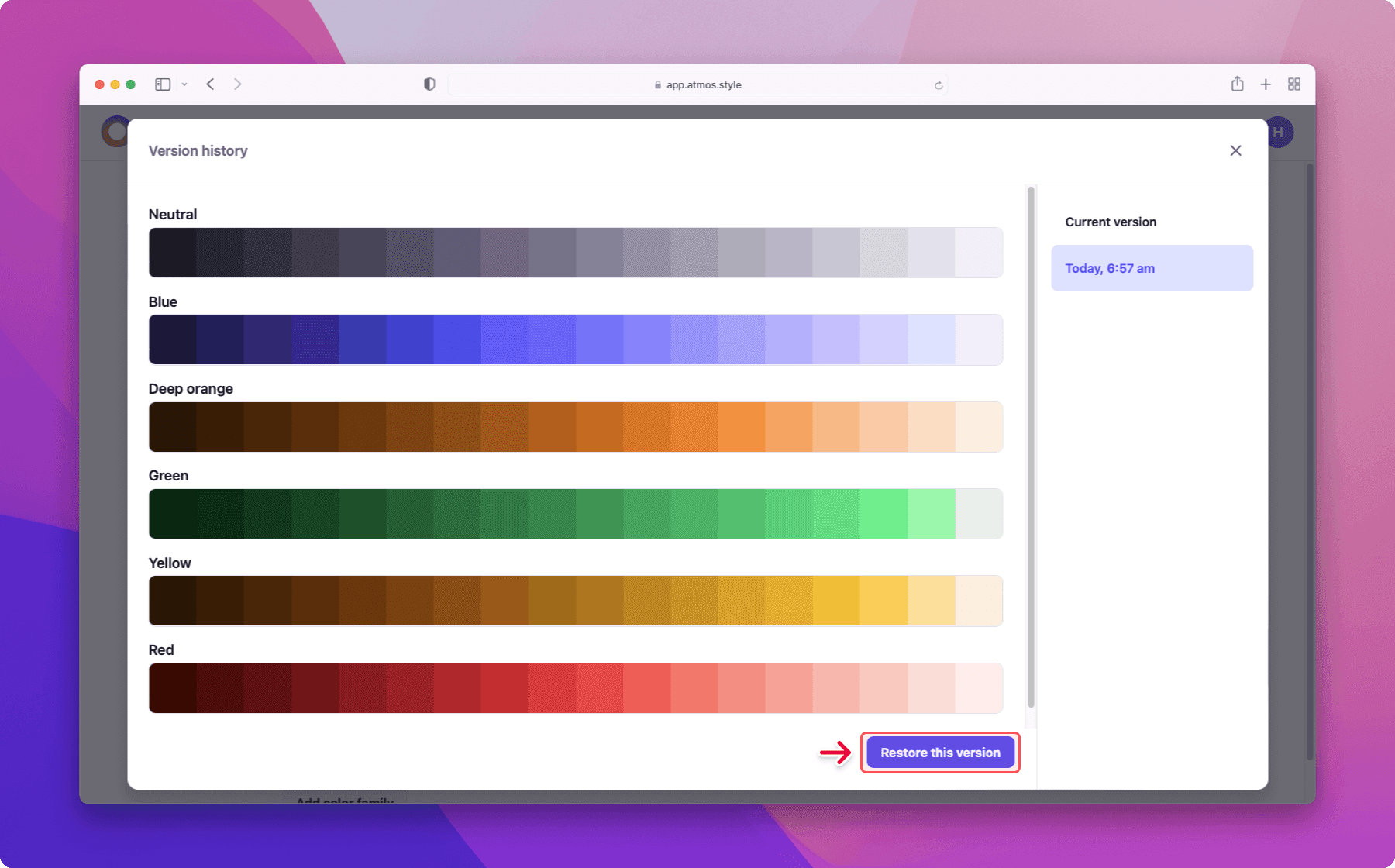
Task: Click the Restore this version button
Action: pos(940,753)
